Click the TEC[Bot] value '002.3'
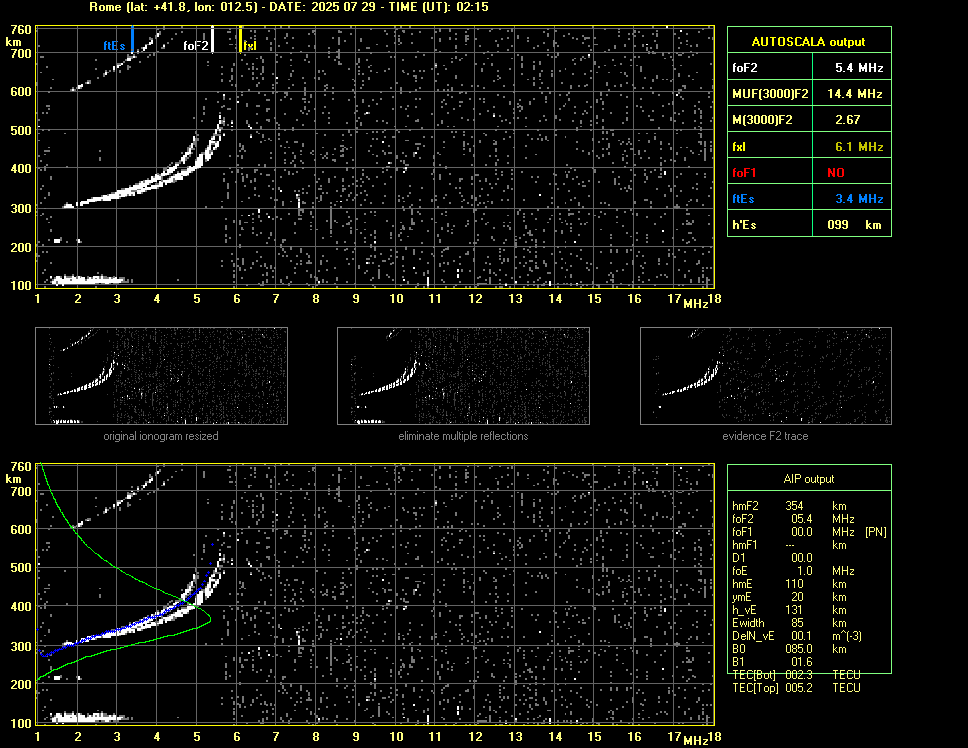Screen dimensions: 968x748 click(799, 675)
